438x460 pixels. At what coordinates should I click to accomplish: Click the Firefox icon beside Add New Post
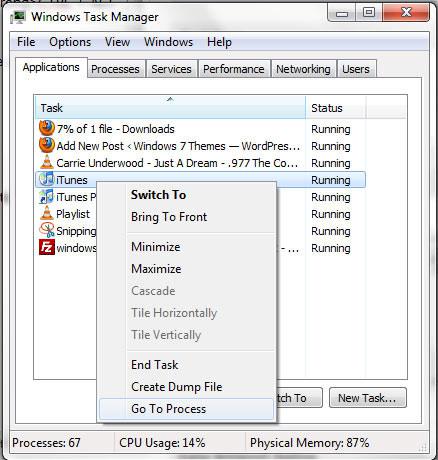tap(47, 145)
